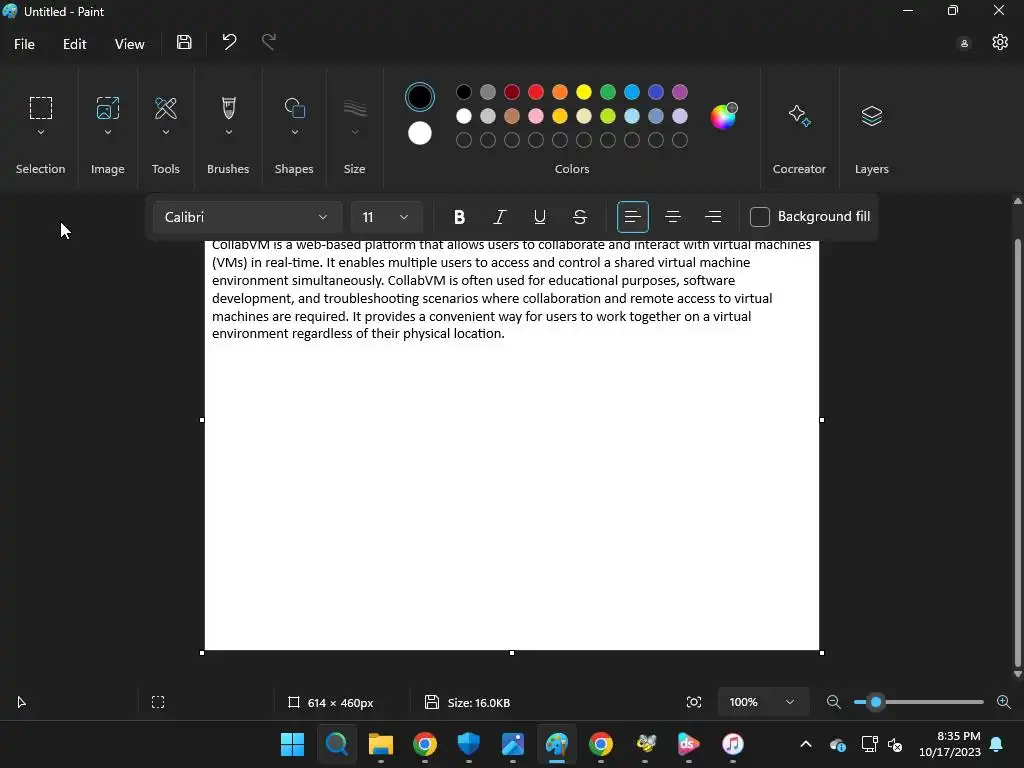Screen dimensions: 1024x768
Task: Open the Edit menu
Action: coord(74,44)
